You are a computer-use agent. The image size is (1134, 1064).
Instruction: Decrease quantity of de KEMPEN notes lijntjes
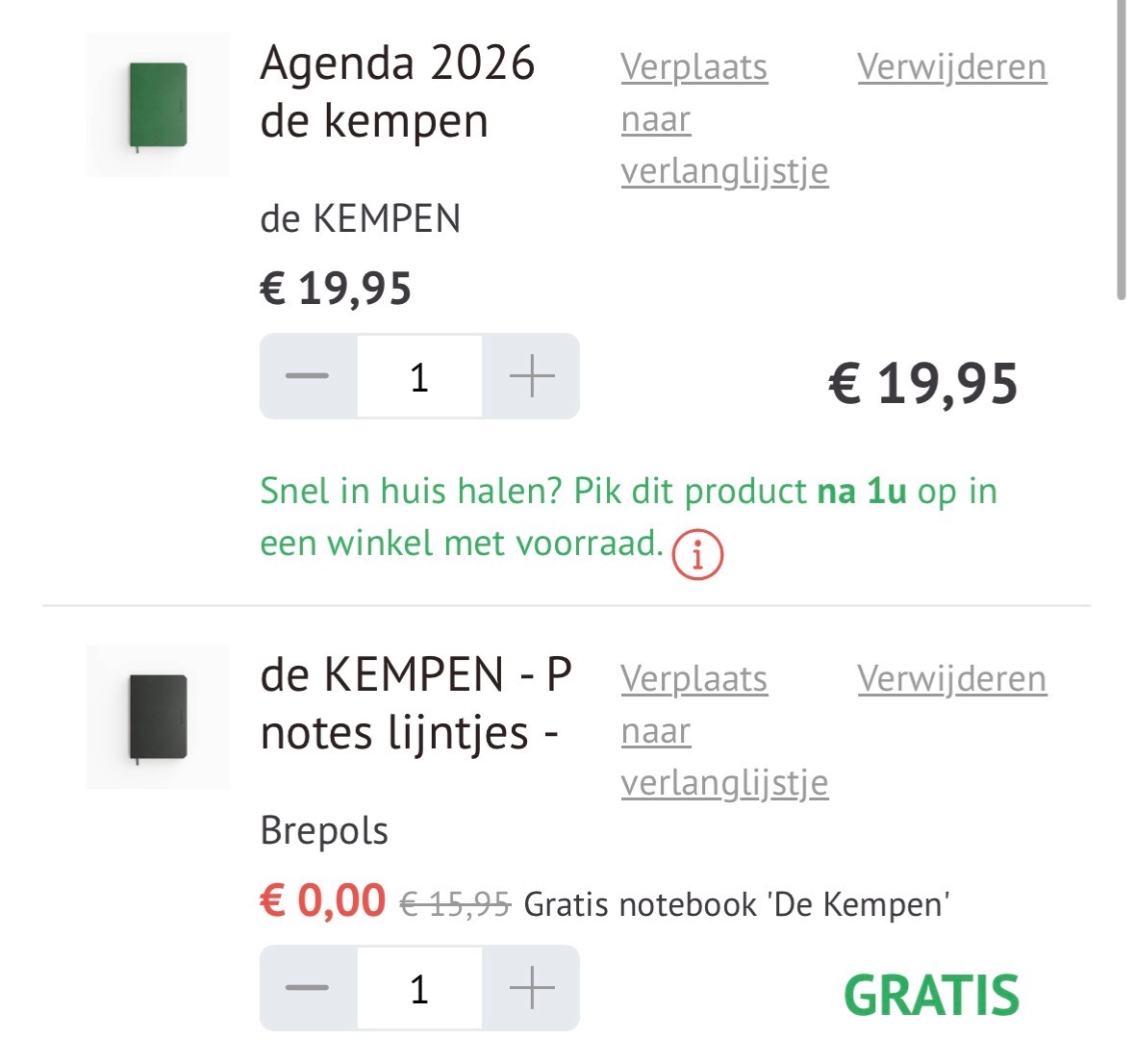coord(308,988)
